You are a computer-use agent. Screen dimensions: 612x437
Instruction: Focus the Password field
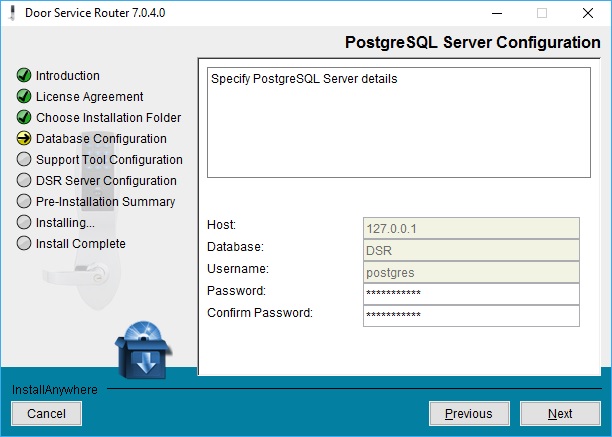(x=471, y=294)
